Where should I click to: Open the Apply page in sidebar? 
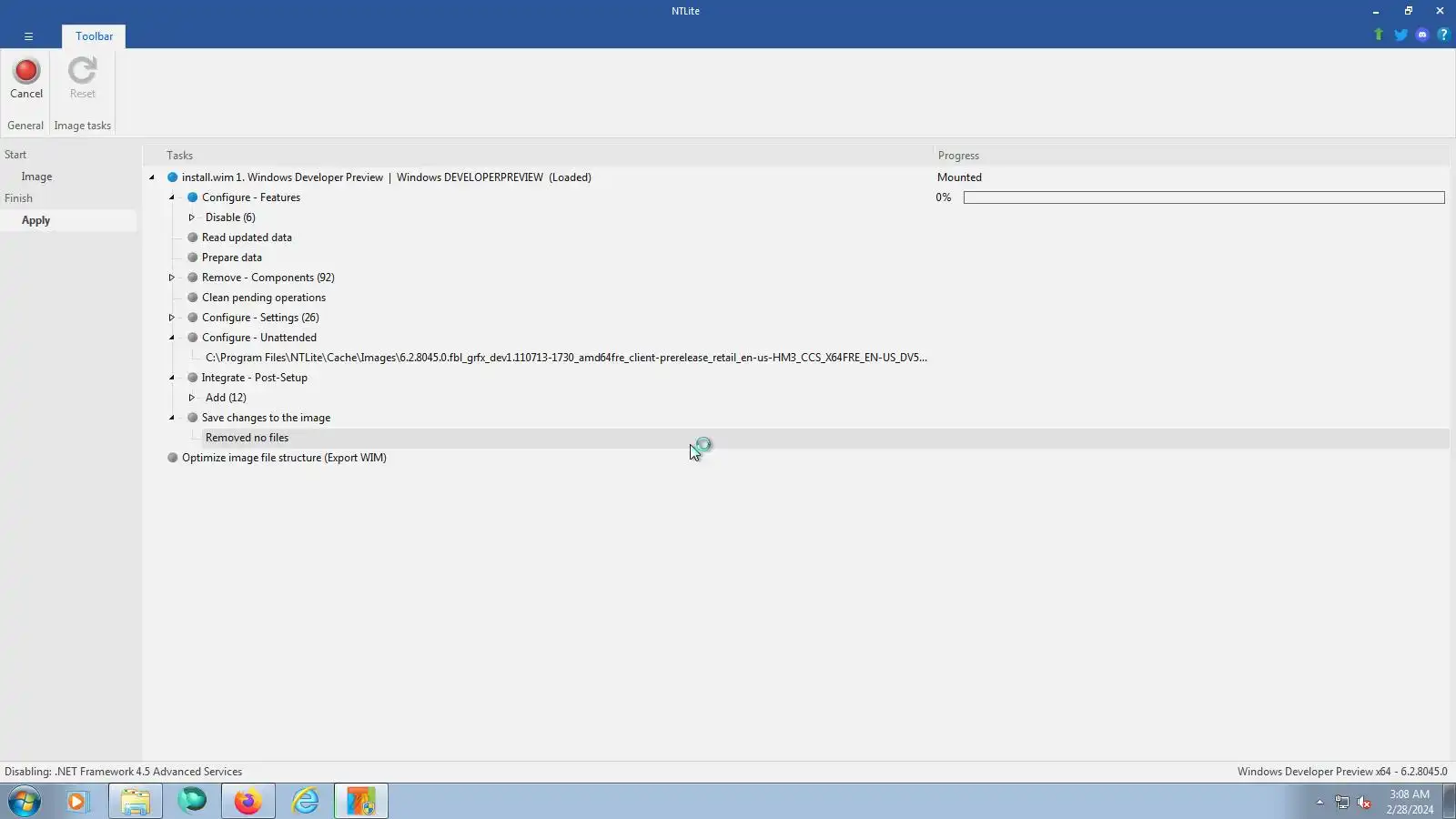(36, 220)
